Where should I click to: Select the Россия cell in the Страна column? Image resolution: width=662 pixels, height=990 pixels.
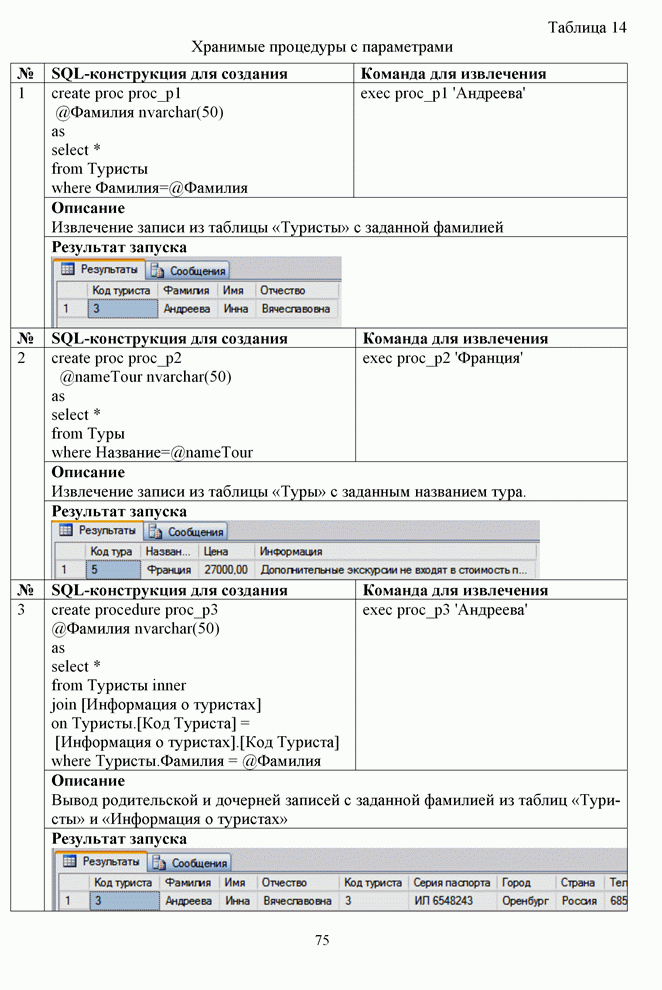[x=578, y=901]
